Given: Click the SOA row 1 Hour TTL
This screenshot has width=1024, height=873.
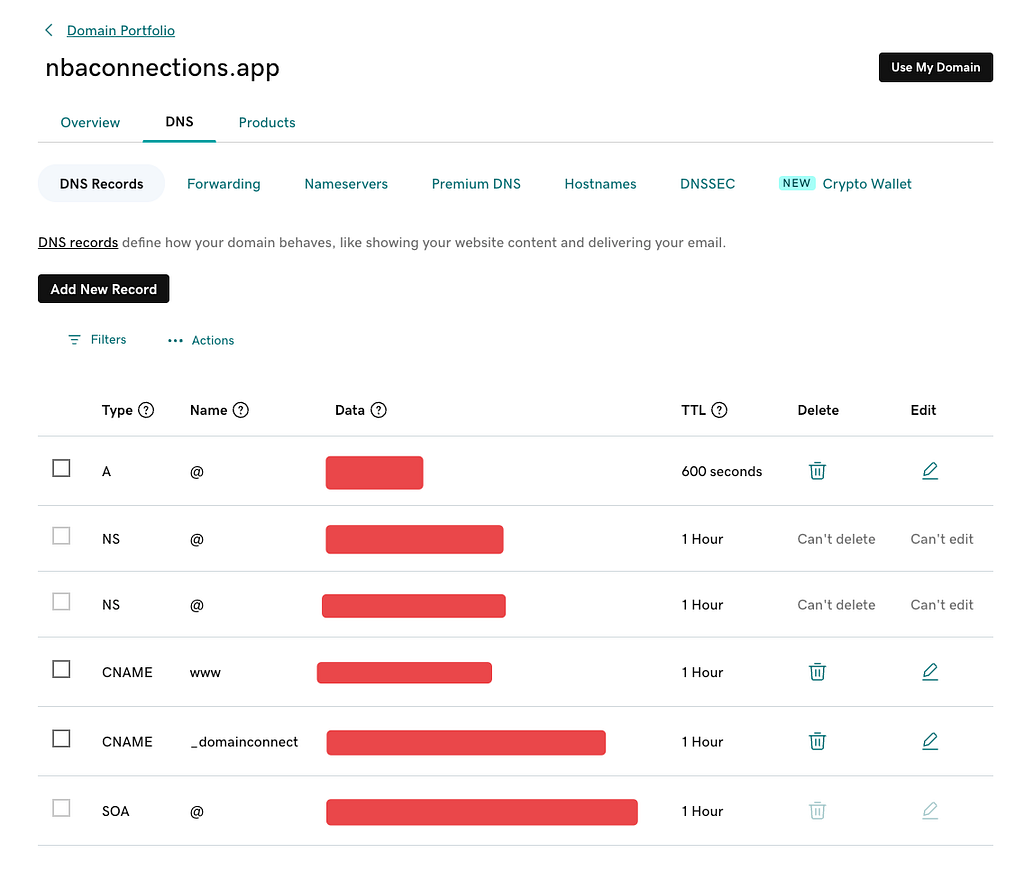Looking at the screenshot, I should point(702,811).
